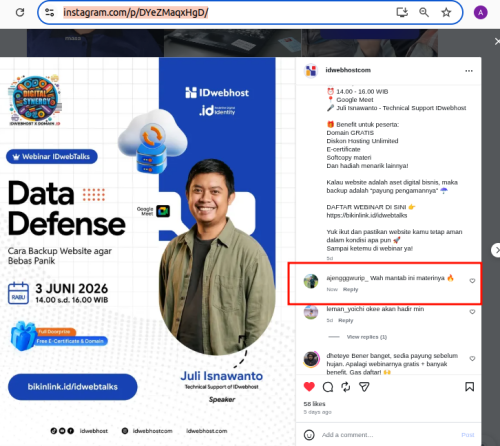Like the ajengggwurip_ comment with the heart

(x=472, y=281)
